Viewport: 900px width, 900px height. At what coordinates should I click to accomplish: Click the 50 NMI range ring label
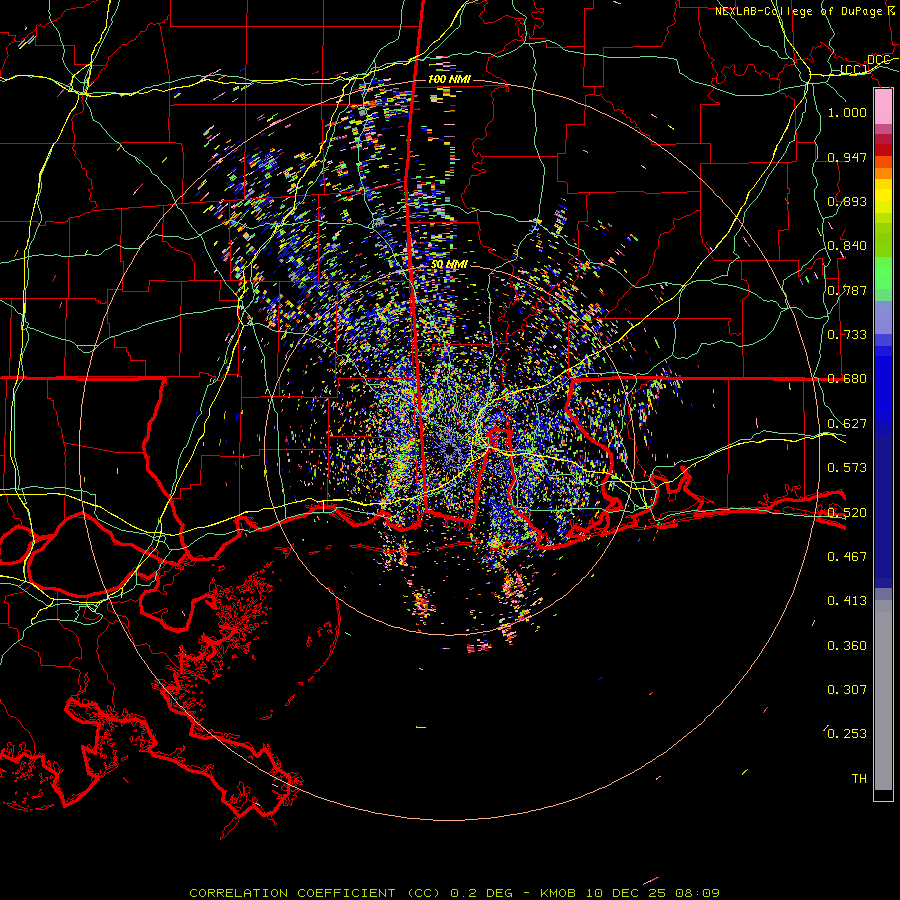point(449,264)
